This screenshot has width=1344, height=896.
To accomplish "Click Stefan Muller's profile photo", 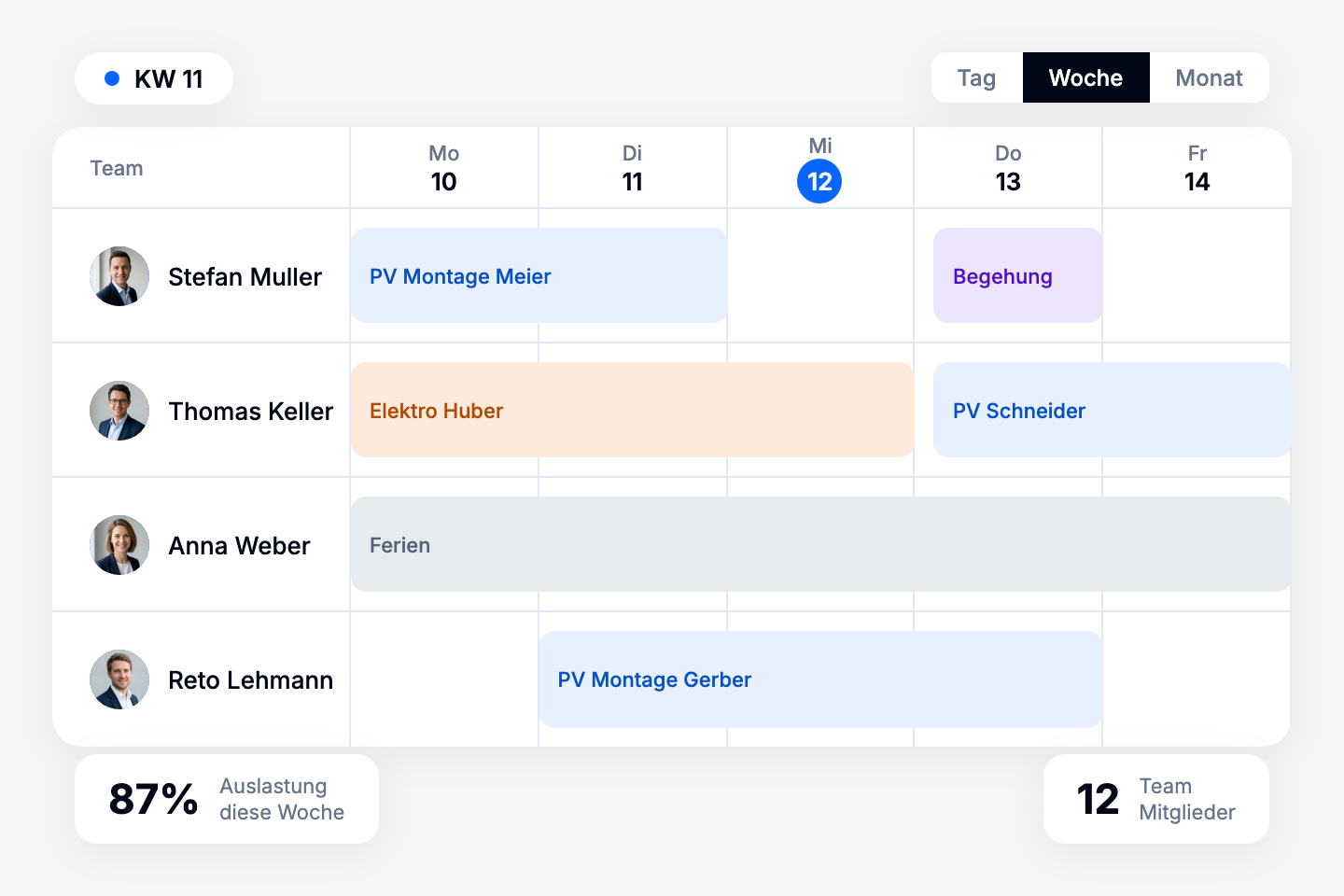I will (119, 276).
